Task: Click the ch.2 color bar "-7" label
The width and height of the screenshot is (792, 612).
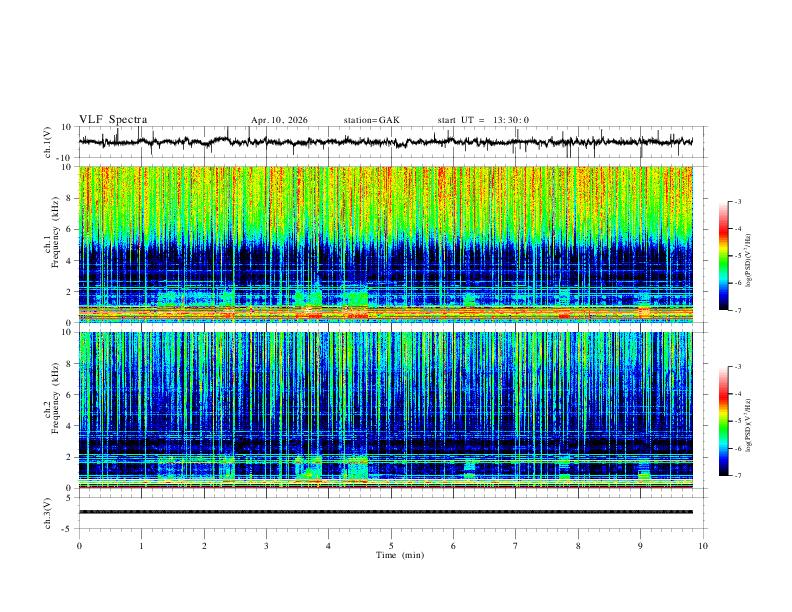Action: pyautogui.click(x=738, y=476)
